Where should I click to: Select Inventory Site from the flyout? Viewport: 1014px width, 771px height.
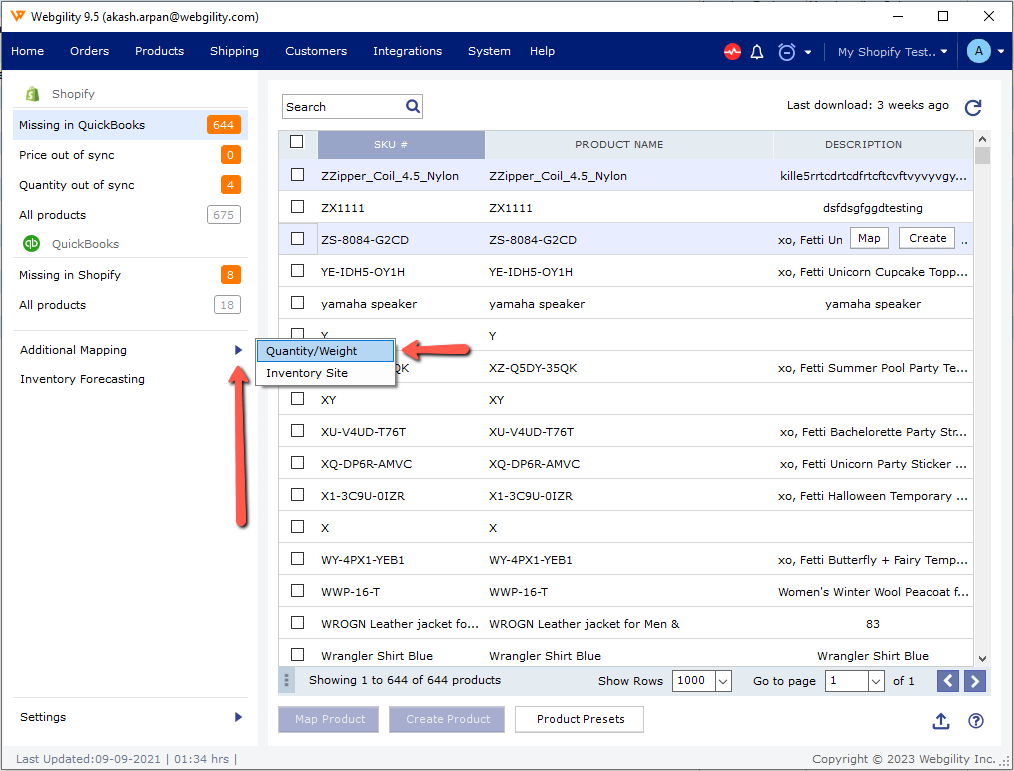[x=325, y=373]
